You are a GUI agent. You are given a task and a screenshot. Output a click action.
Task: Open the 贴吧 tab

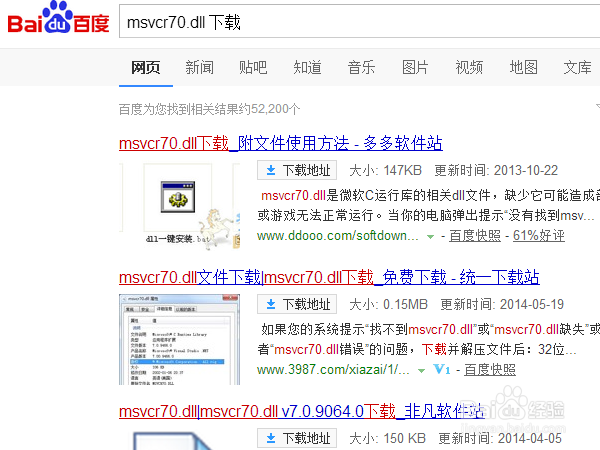(253, 68)
